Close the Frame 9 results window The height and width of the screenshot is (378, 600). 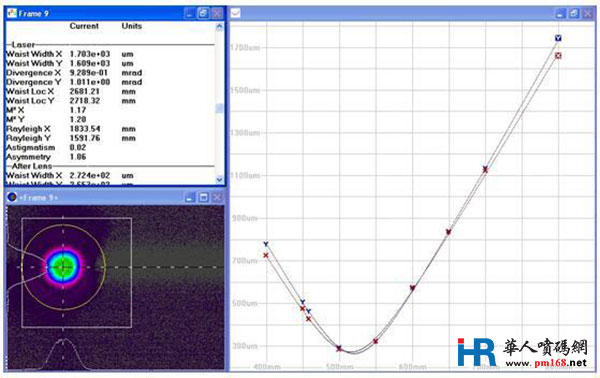(217, 13)
